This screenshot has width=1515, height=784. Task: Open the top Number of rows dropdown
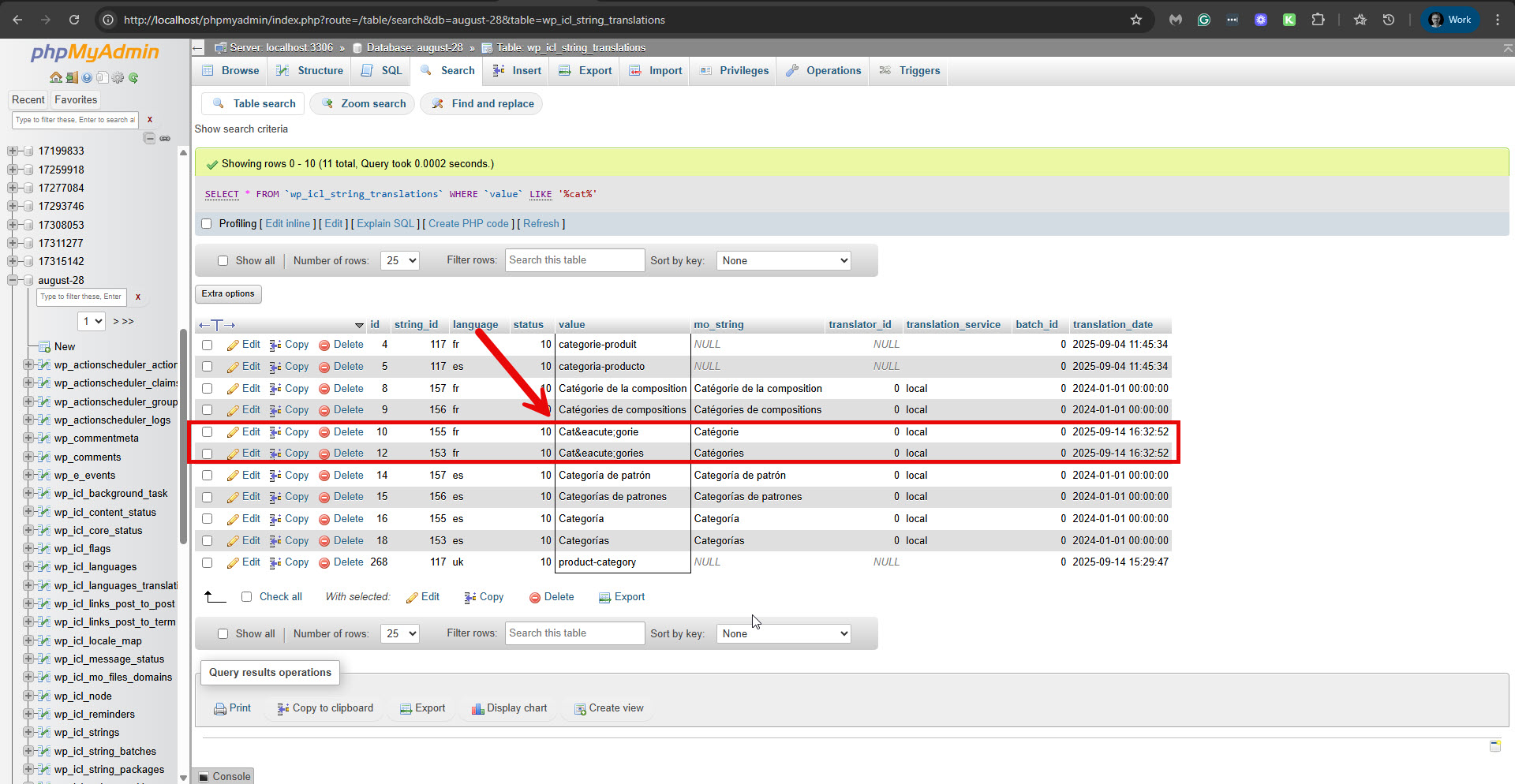coord(399,260)
